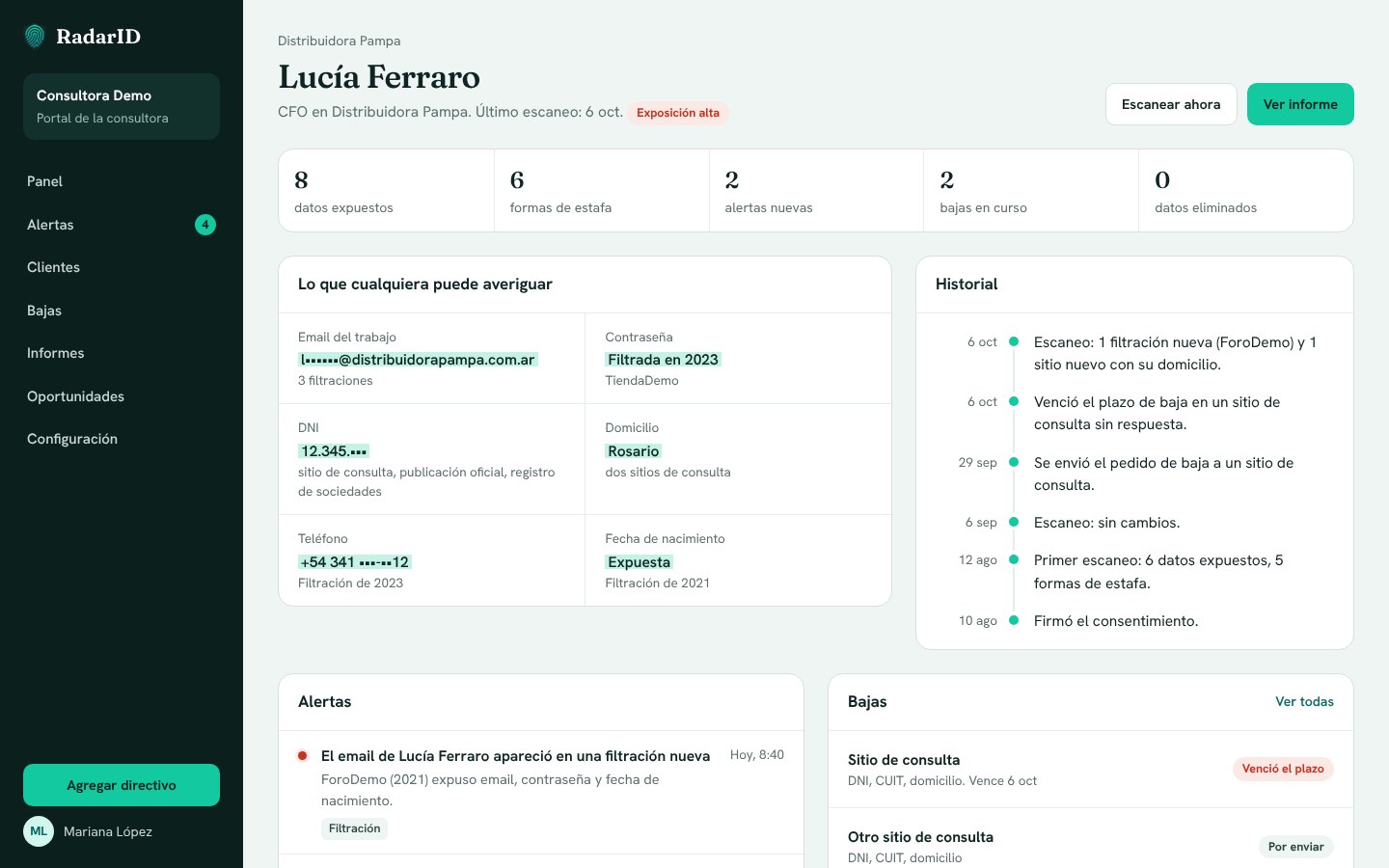Click the Por enviar status badge
Image resolution: width=1389 pixels, height=868 pixels.
click(1295, 847)
